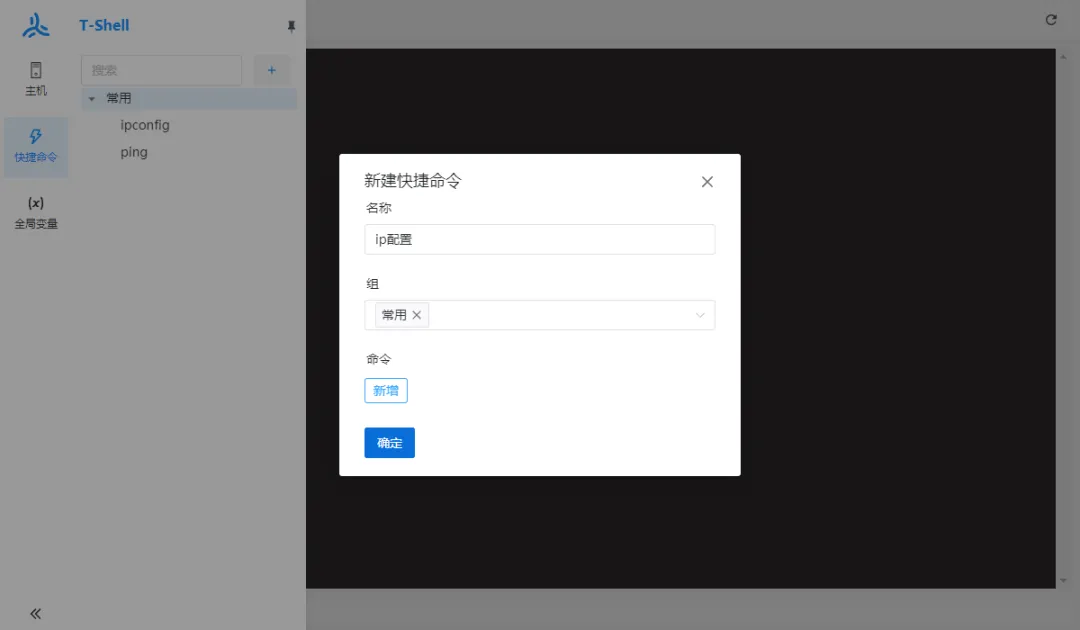Open the 全局变量 global variables panel
This screenshot has width=1080, height=630.
tap(36, 212)
